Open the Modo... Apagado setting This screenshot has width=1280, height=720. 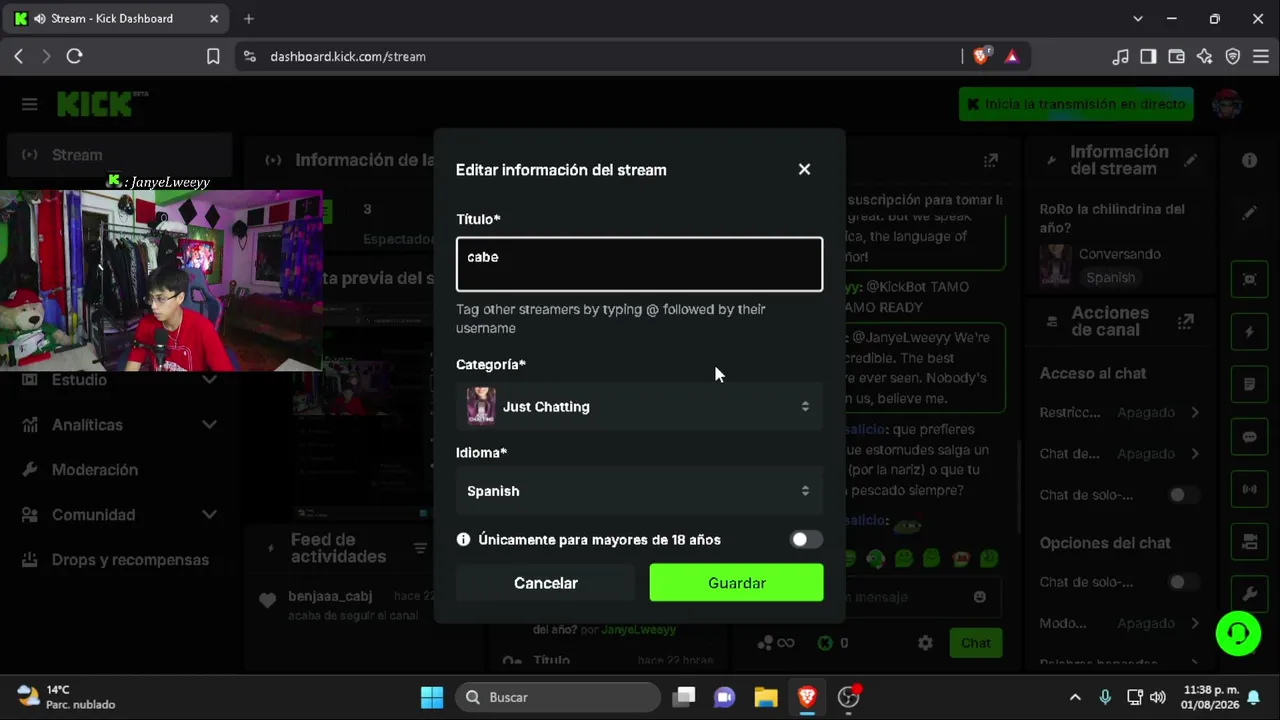click(1119, 623)
